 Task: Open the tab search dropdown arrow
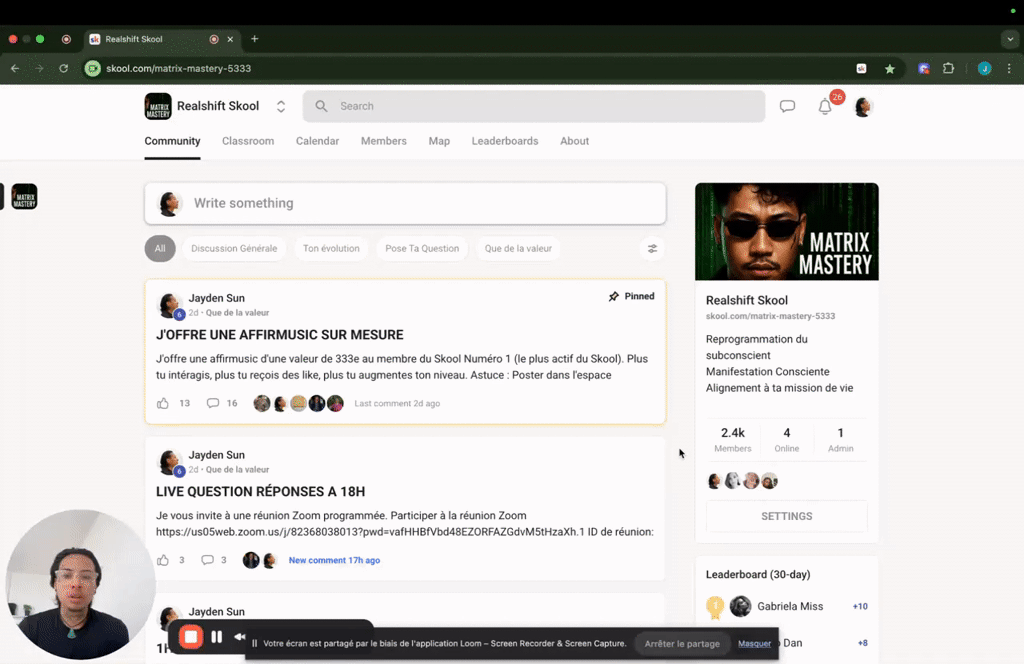coord(1010,39)
